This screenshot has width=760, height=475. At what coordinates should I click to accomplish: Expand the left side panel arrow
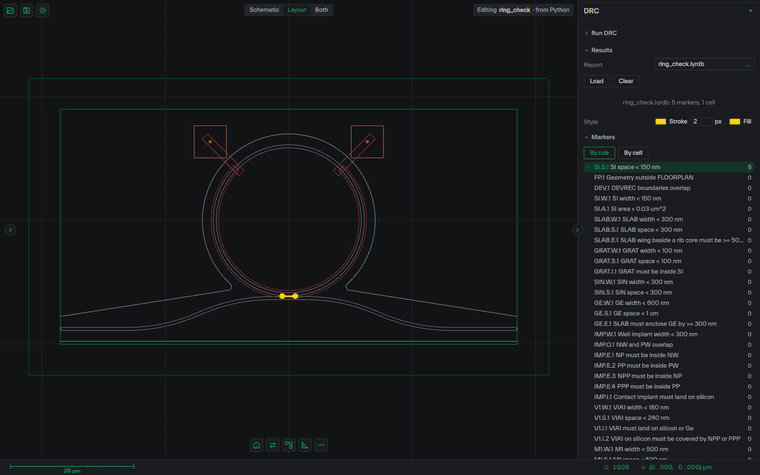click(10, 230)
